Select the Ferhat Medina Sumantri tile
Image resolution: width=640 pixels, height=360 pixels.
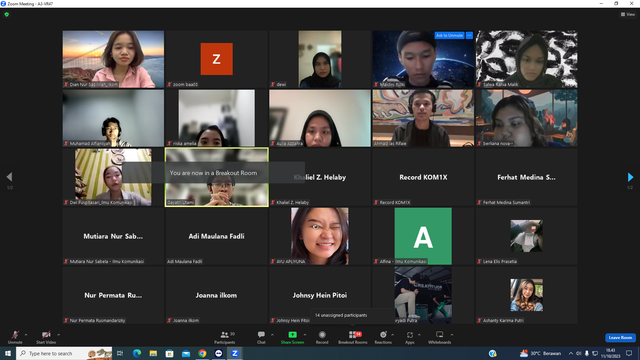(527, 177)
